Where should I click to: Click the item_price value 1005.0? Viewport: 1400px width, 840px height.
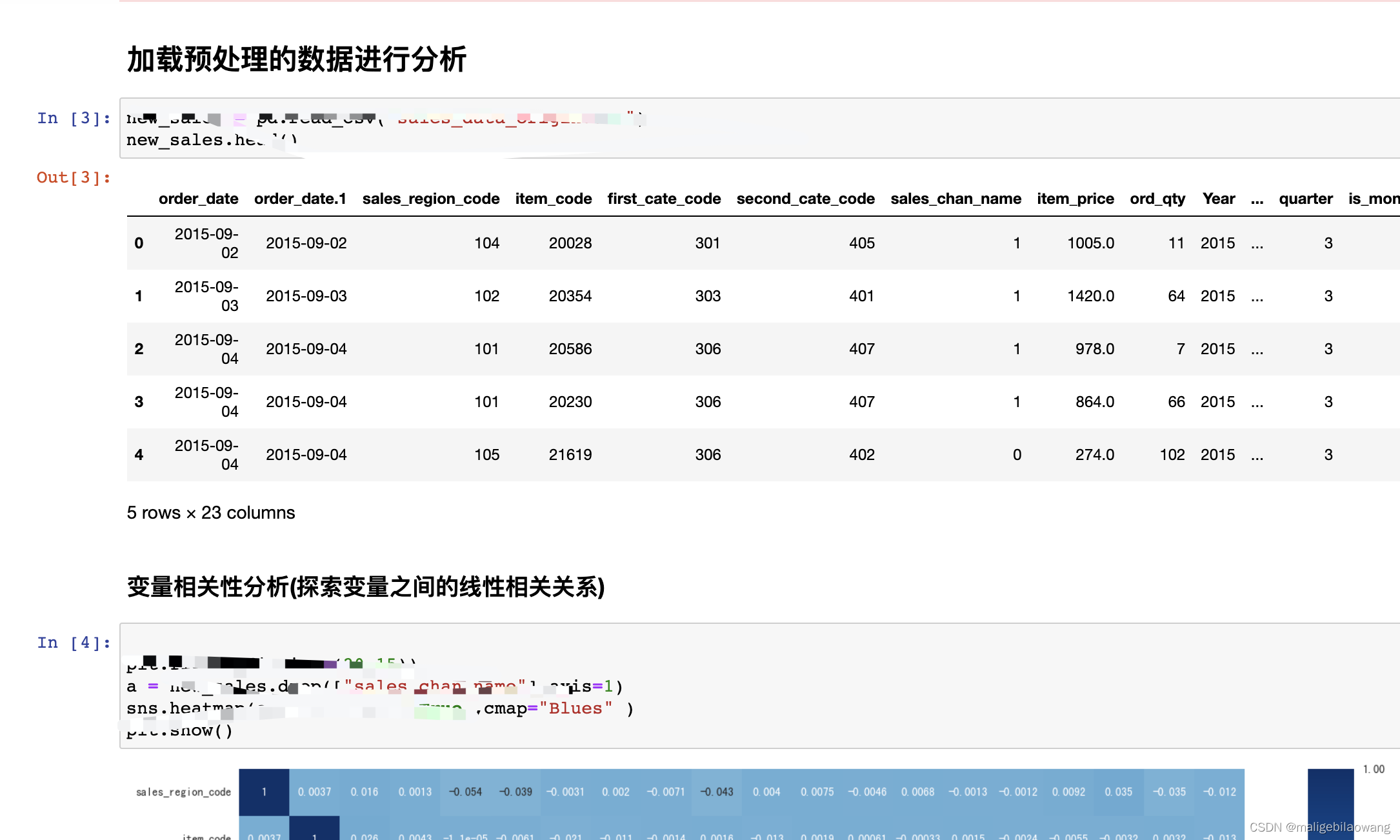click(1091, 243)
